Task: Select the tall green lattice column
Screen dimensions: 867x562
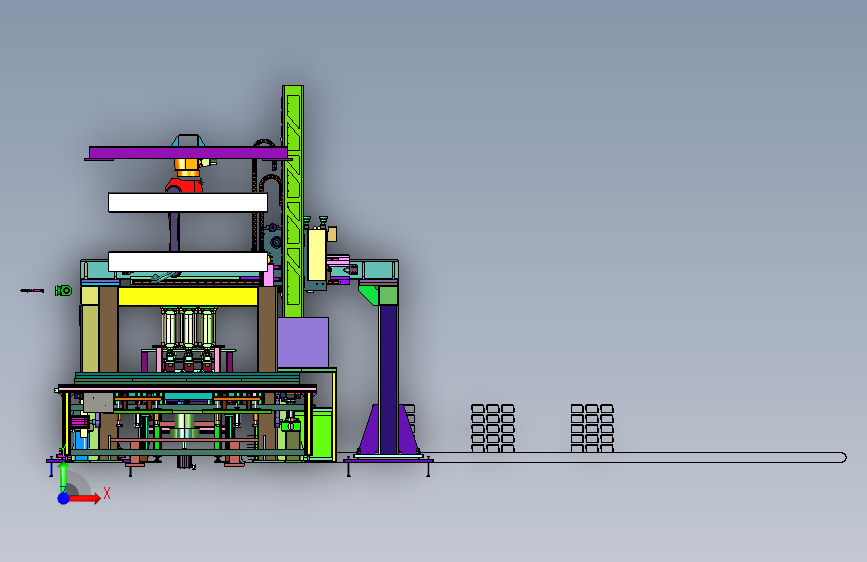Action: click(x=293, y=201)
